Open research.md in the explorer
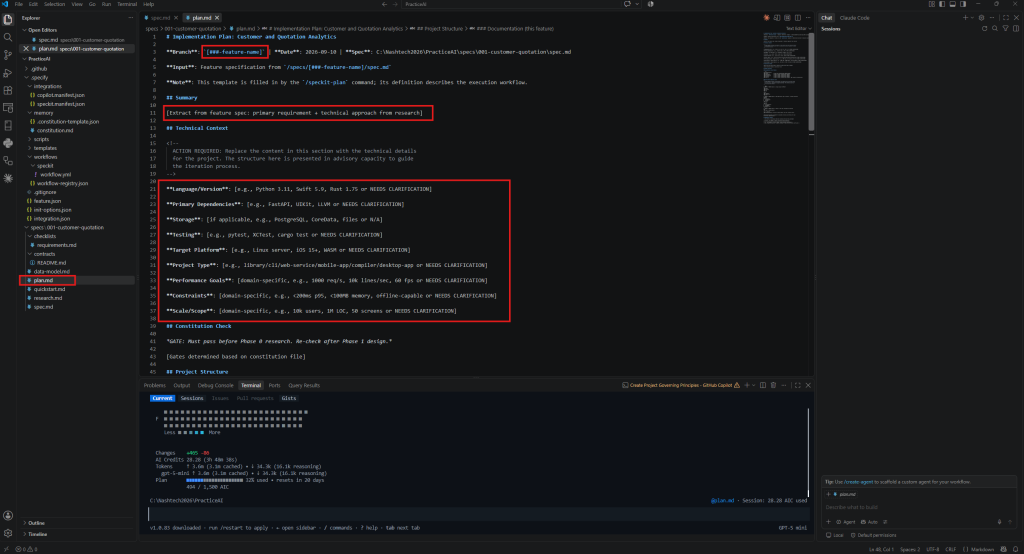Image resolution: width=1024 pixels, height=554 pixels. pyautogui.click(x=48, y=298)
